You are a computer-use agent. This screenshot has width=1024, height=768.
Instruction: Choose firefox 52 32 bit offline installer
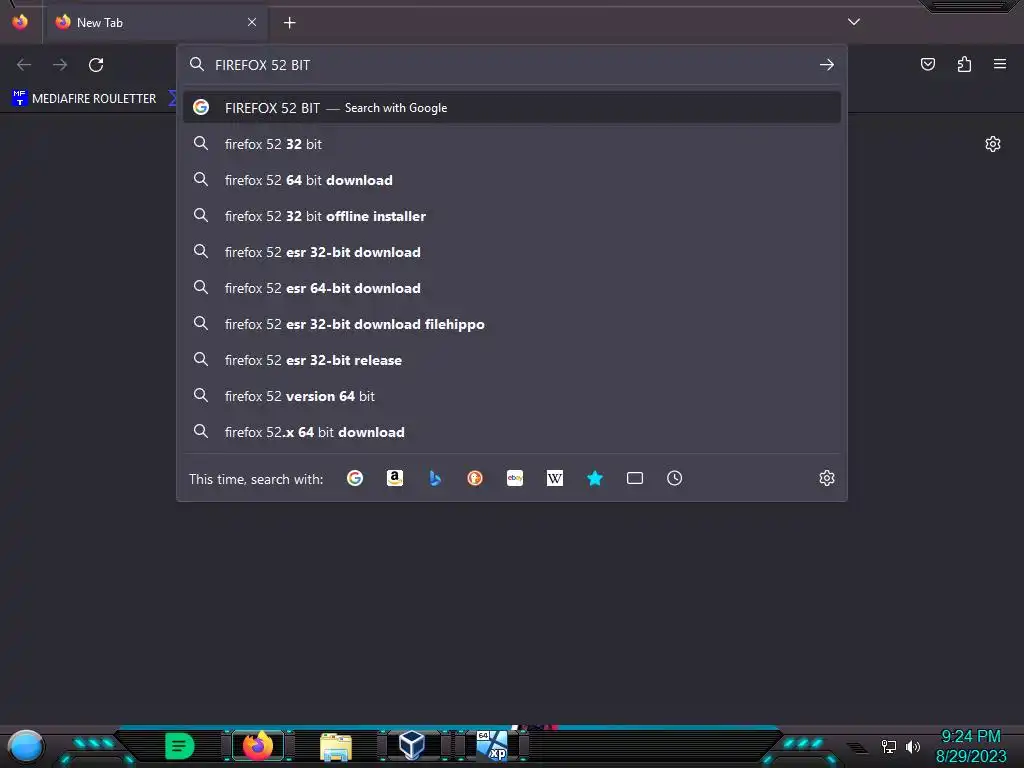pos(512,216)
